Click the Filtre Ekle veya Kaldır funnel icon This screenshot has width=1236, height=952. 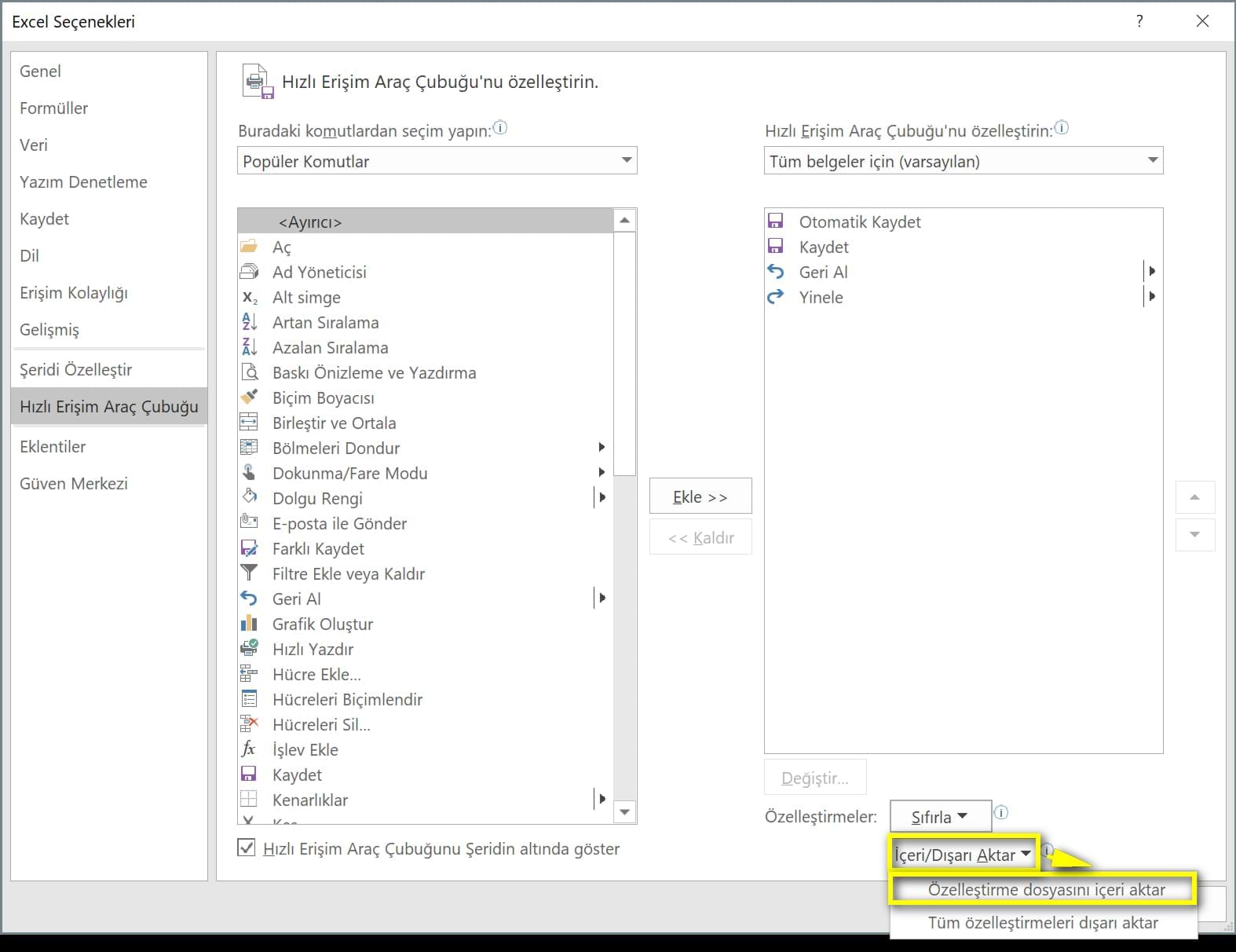249,573
